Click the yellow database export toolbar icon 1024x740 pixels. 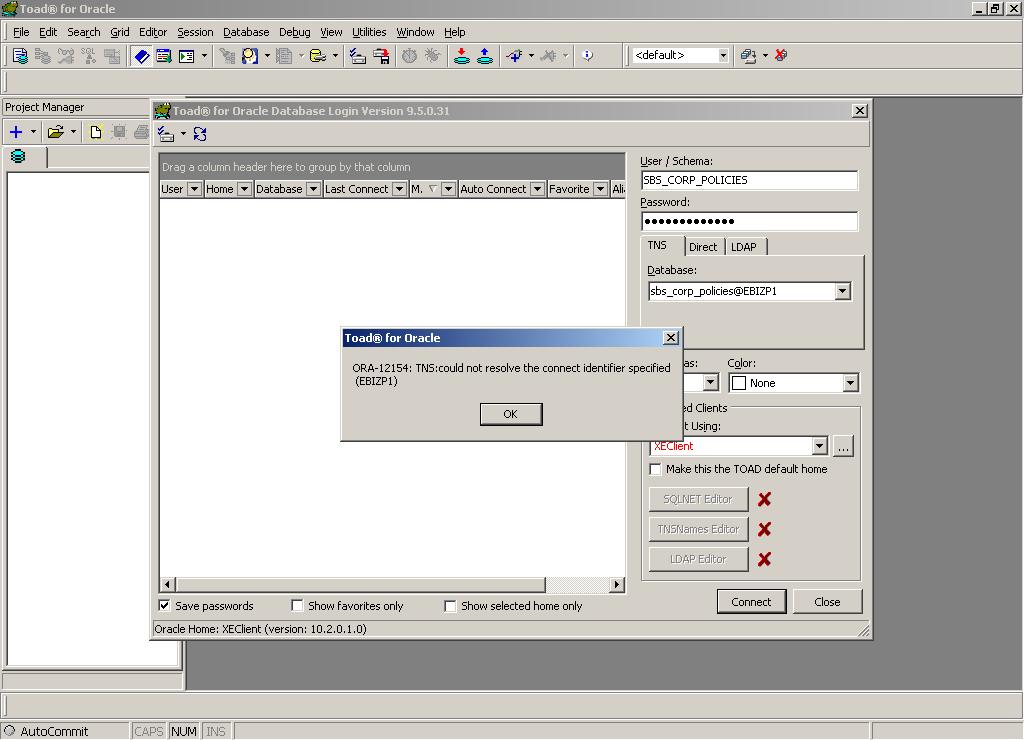pos(317,56)
